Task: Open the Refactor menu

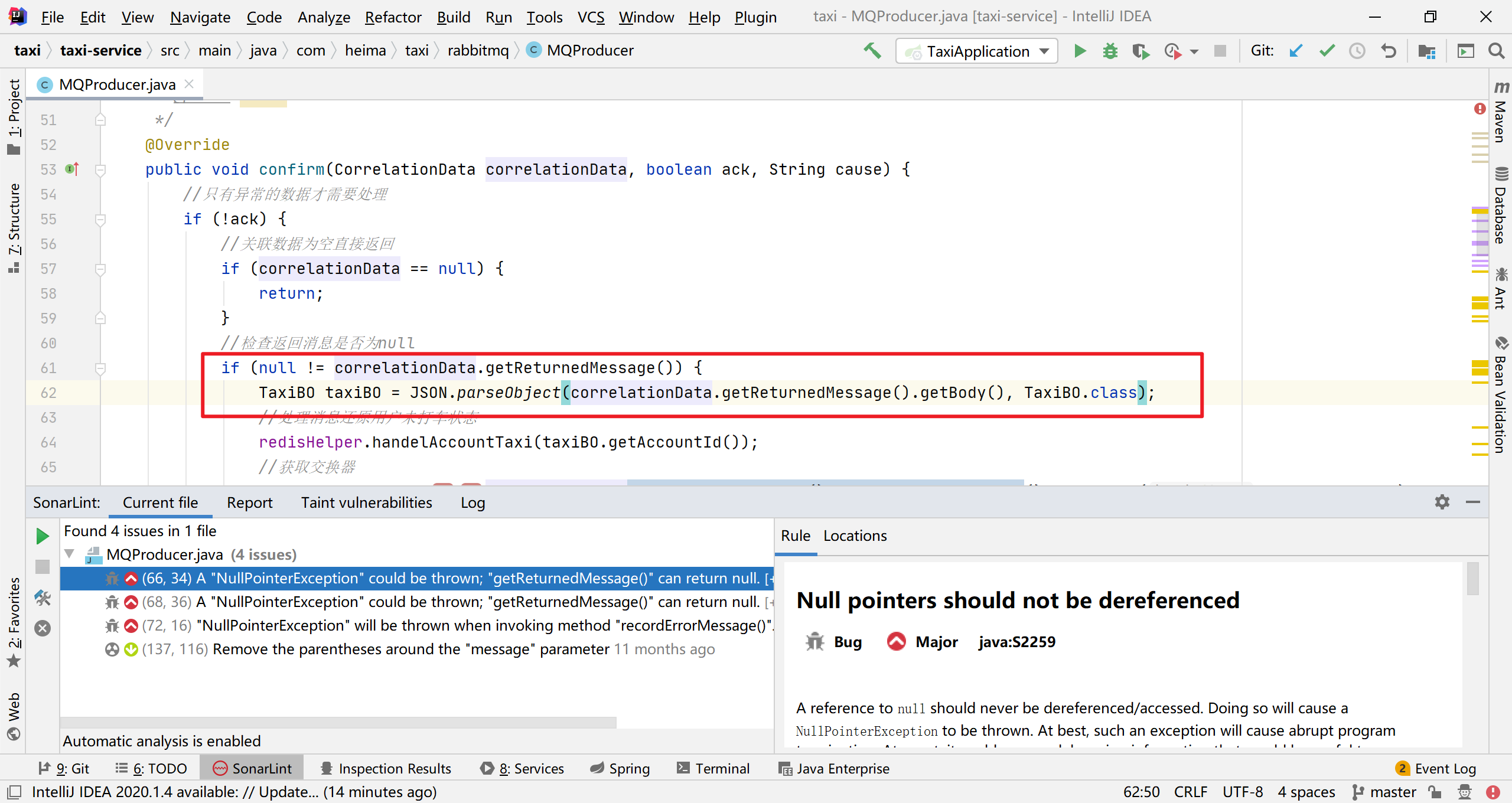Action: pyautogui.click(x=393, y=17)
